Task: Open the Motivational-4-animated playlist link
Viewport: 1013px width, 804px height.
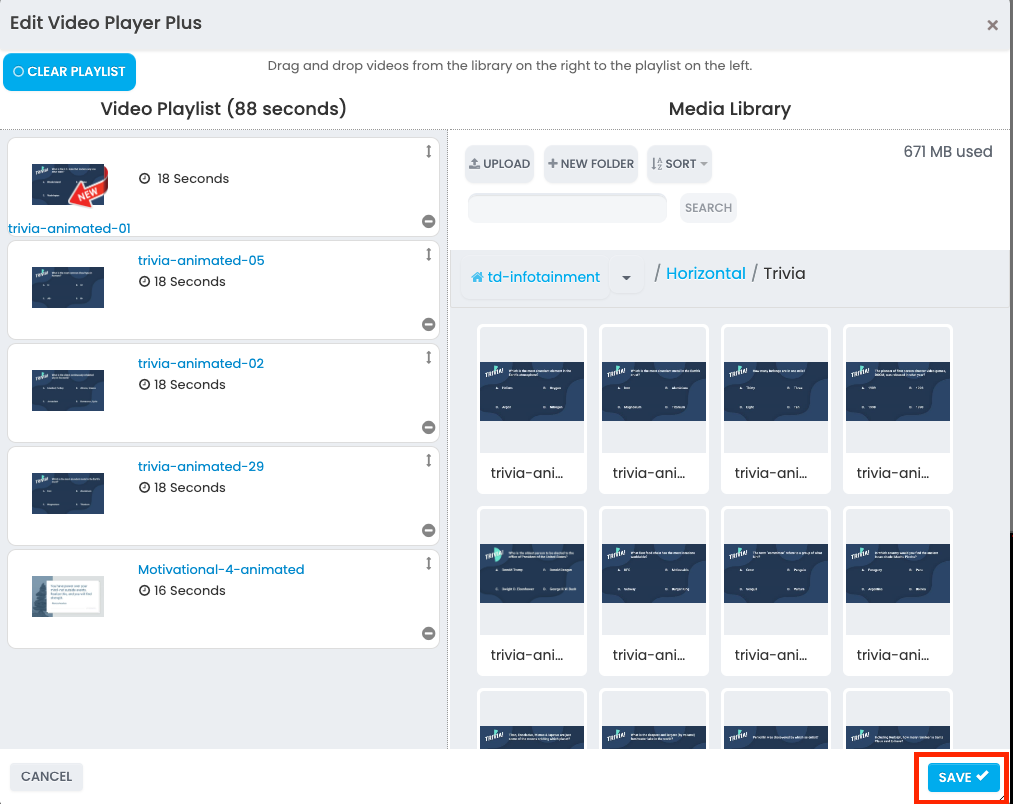Action: (221, 569)
